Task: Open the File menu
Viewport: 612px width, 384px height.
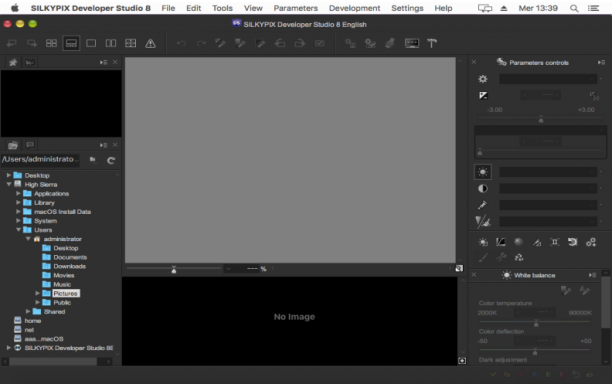Action: [x=168, y=8]
